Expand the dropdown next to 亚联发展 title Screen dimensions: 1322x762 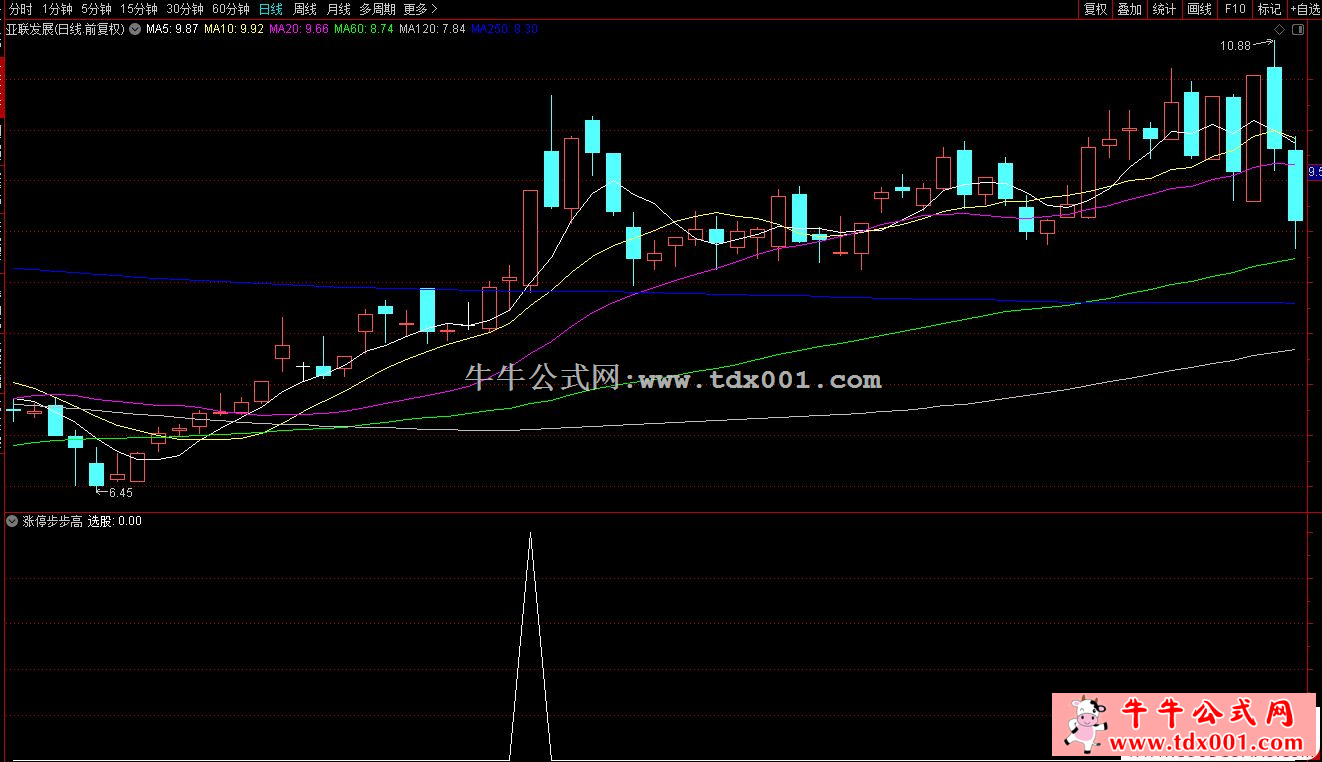pyautogui.click(x=135, y=29)
